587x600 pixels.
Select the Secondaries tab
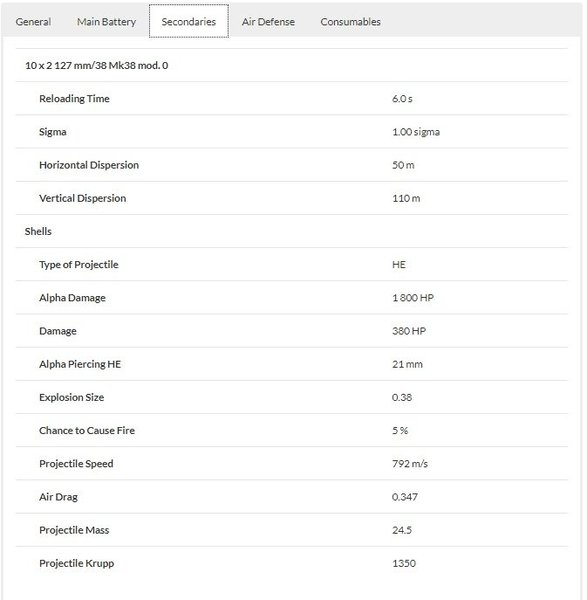pyautogui.click(x=189, y=21)
